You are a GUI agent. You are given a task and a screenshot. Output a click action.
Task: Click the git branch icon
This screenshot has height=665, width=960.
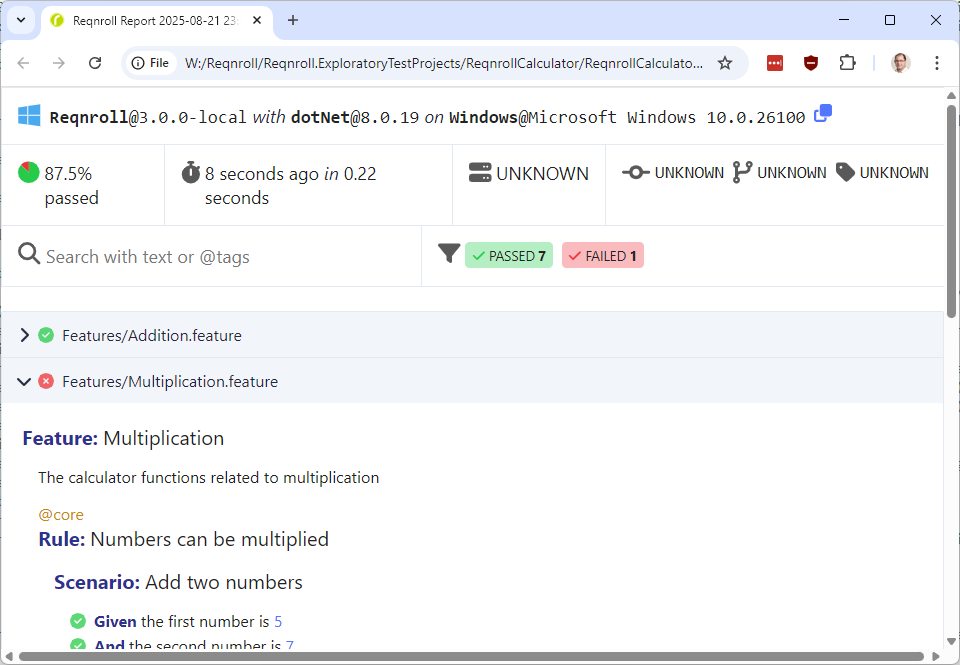click(x=742, y=173)
